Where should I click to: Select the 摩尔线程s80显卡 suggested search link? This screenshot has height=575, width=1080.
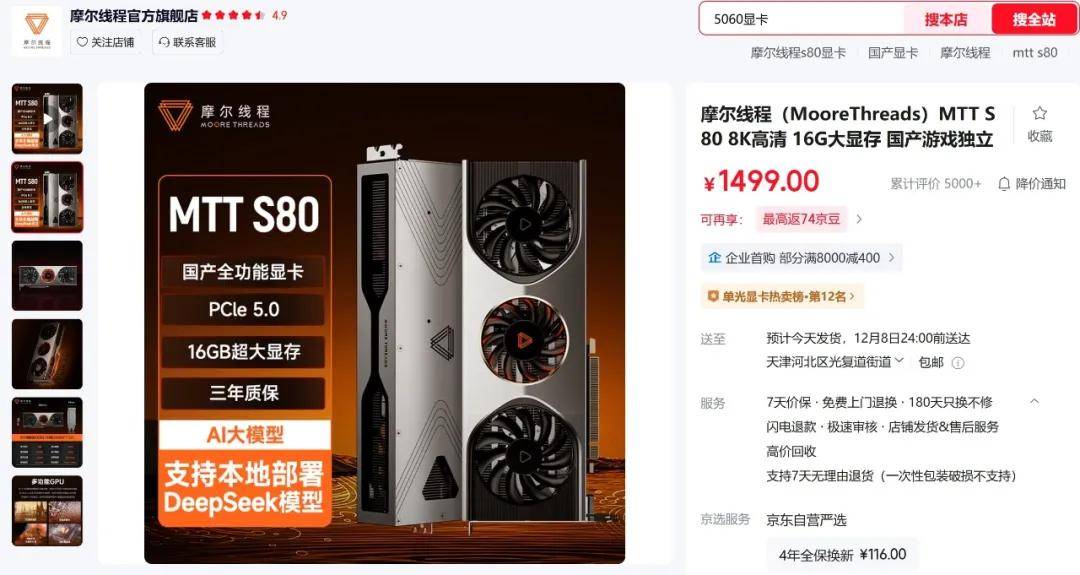click(798, 52)
